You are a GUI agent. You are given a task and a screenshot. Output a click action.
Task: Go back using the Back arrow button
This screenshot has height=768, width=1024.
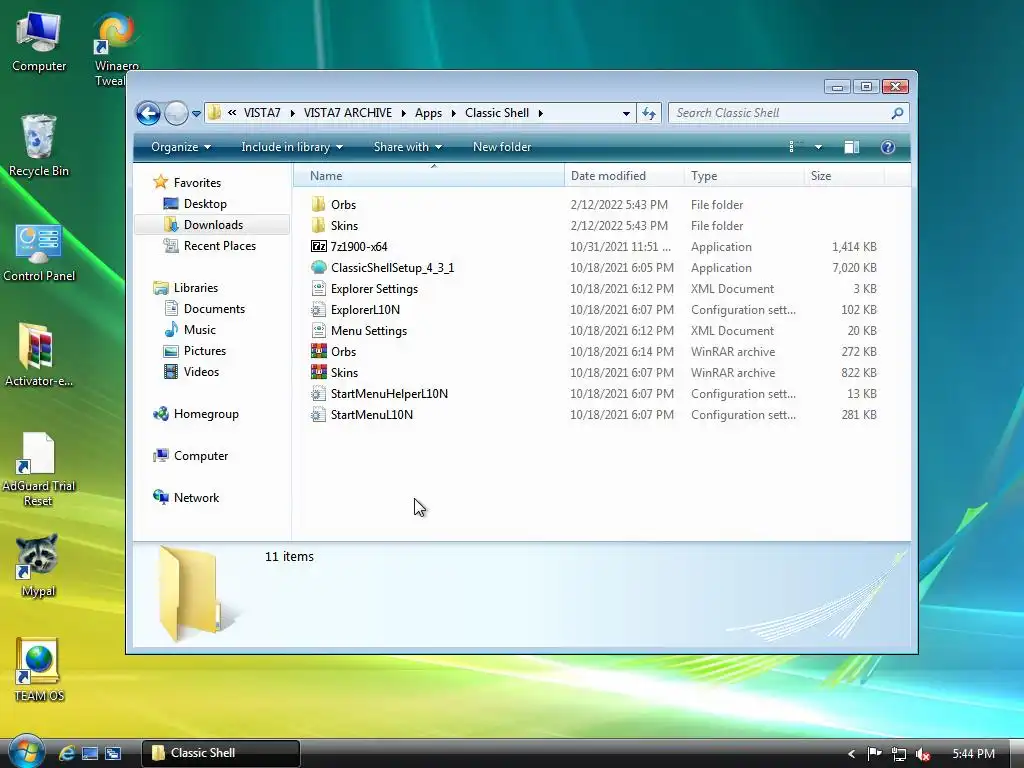(x=148, y=113)
